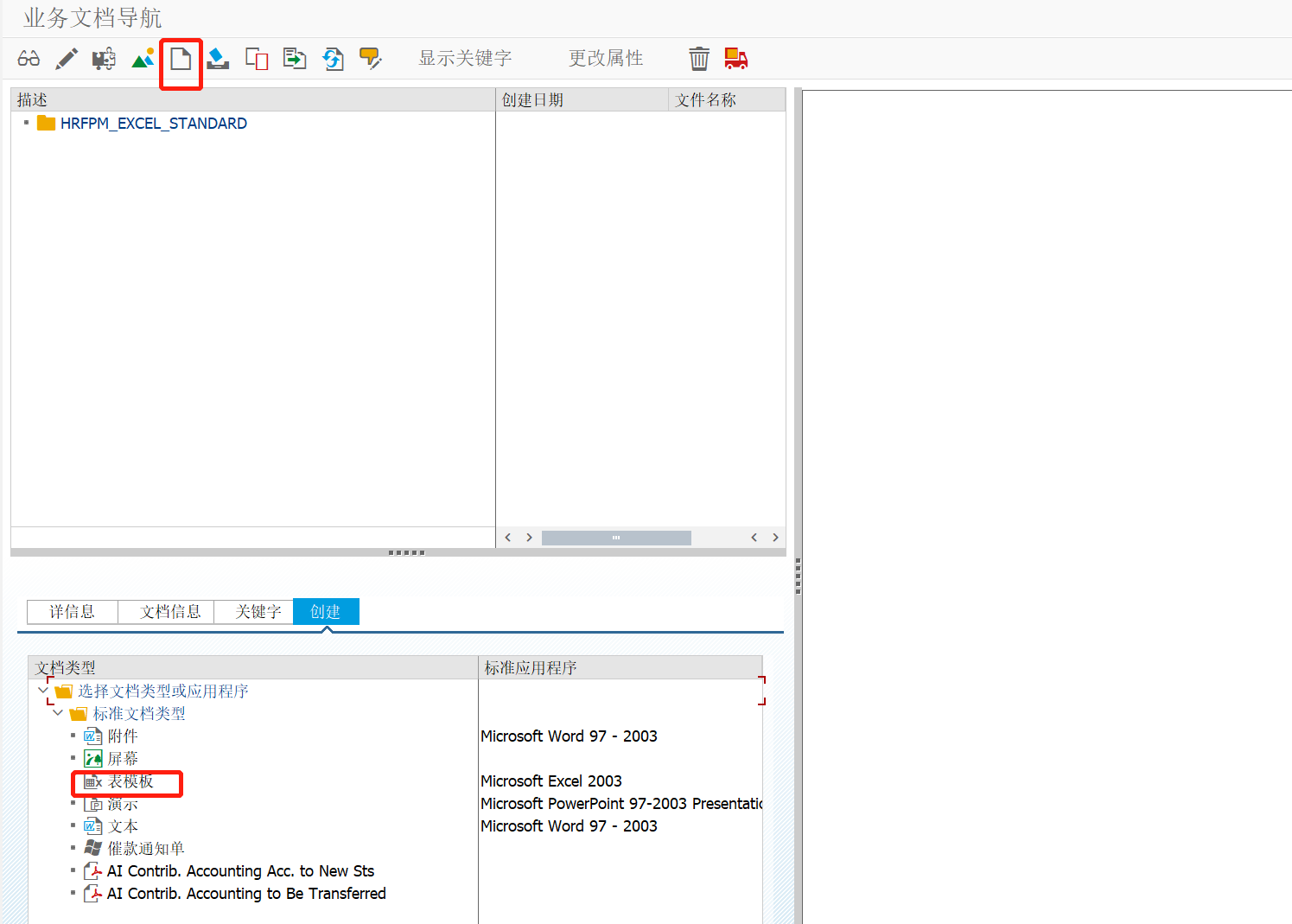This screenshot has height=924, width=1292.
Task: Click the import graphic image icon
Action: pyautogui.click(x=143, y=58)
